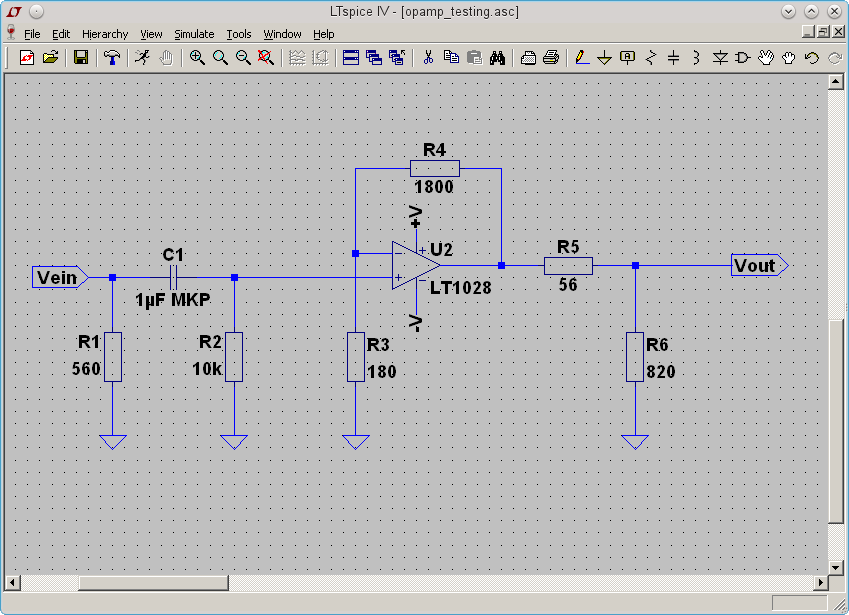Viewport: 849px width, 615px height.
Task: Click the '1800' value under R4
Action: coord(434,187)
